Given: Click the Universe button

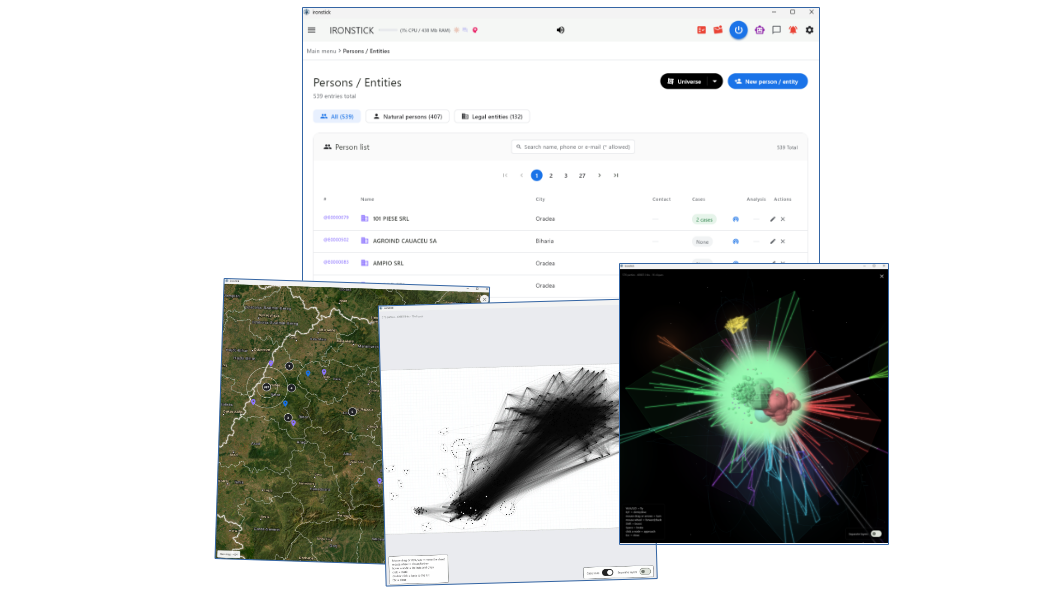Looking at the screenshot, I should point(685,82).
